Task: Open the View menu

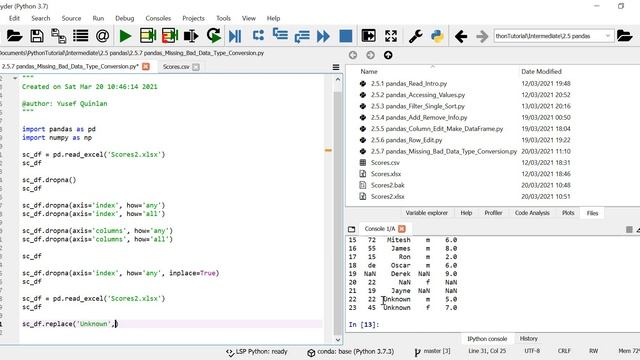Action: (x=249, y=18)
